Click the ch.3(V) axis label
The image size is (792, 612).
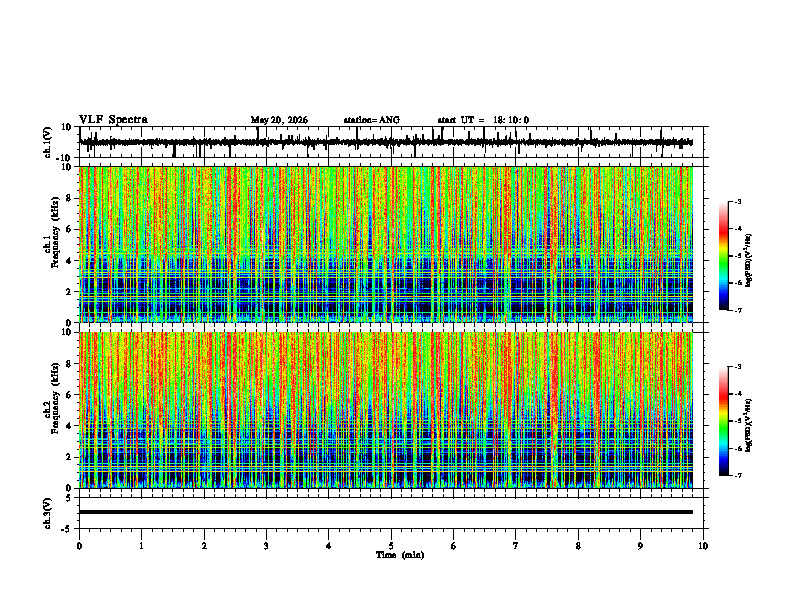(48, 514)
